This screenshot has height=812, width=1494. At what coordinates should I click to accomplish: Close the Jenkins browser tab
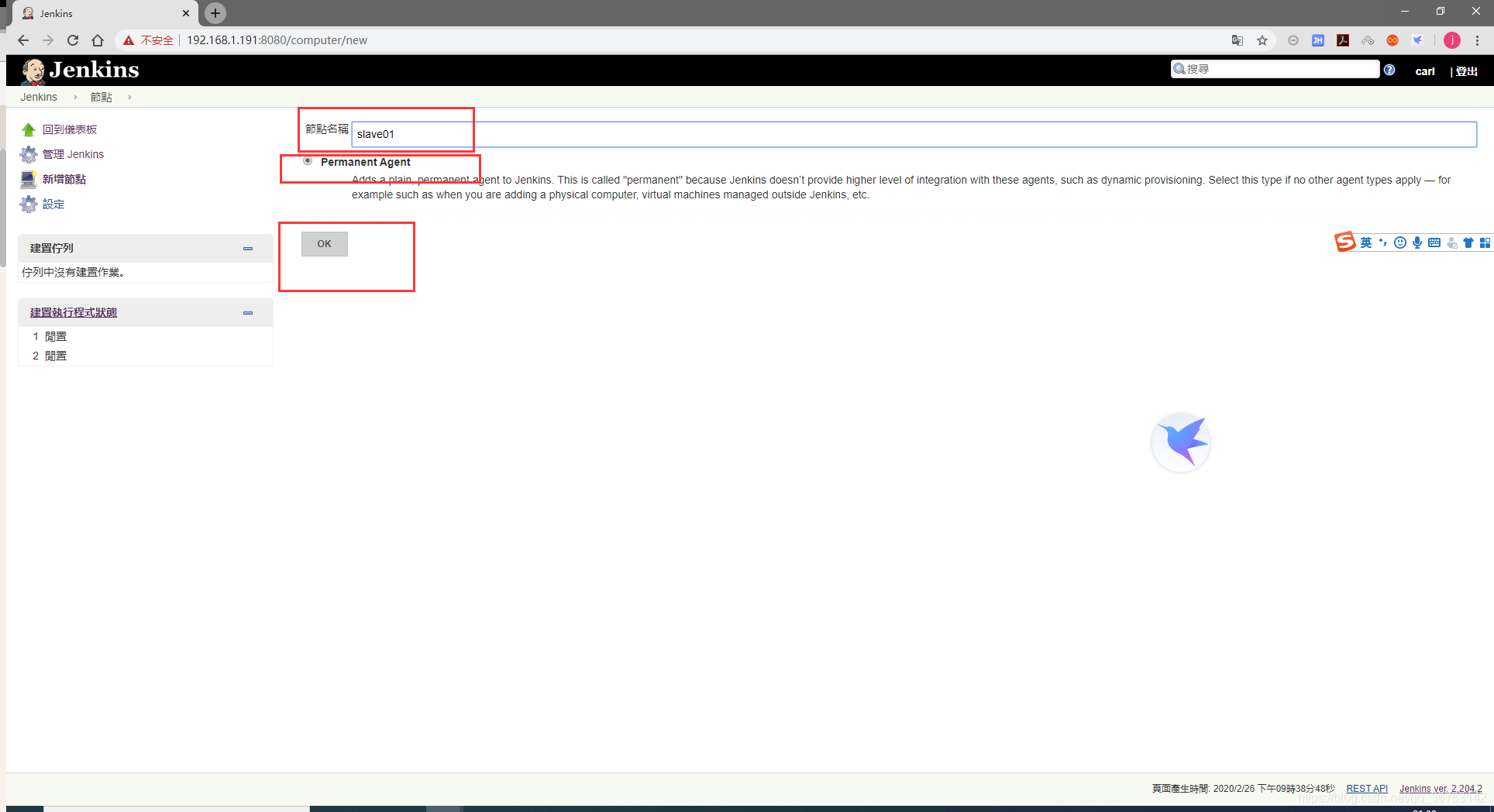coord(186,13)
